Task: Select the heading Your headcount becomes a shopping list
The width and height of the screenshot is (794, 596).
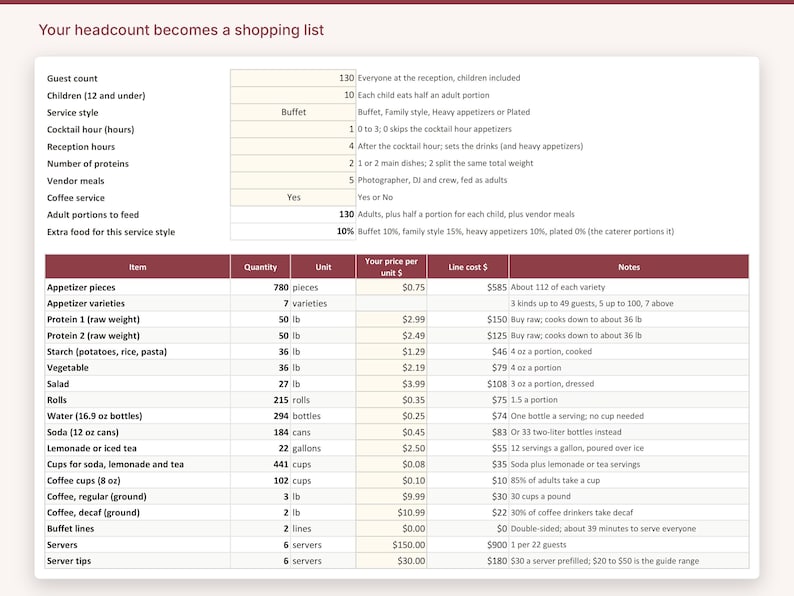Action: click(x=181, y=30)
